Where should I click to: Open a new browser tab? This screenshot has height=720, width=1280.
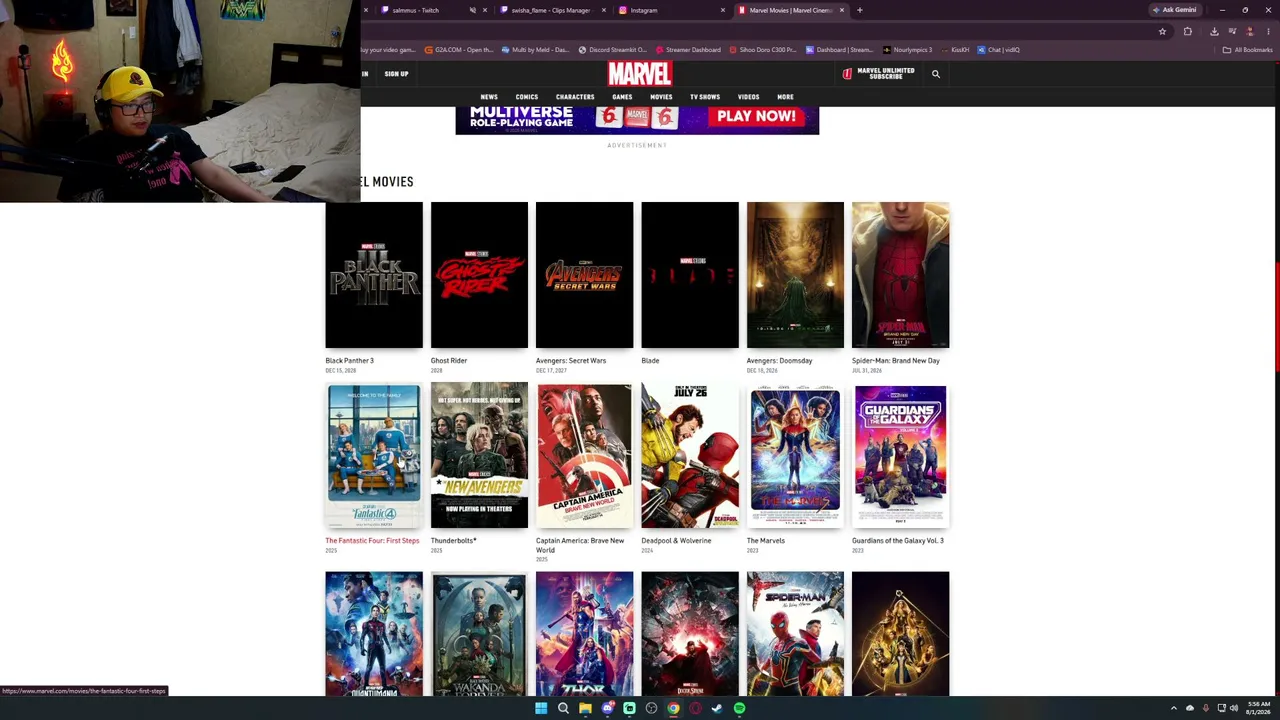859,10
